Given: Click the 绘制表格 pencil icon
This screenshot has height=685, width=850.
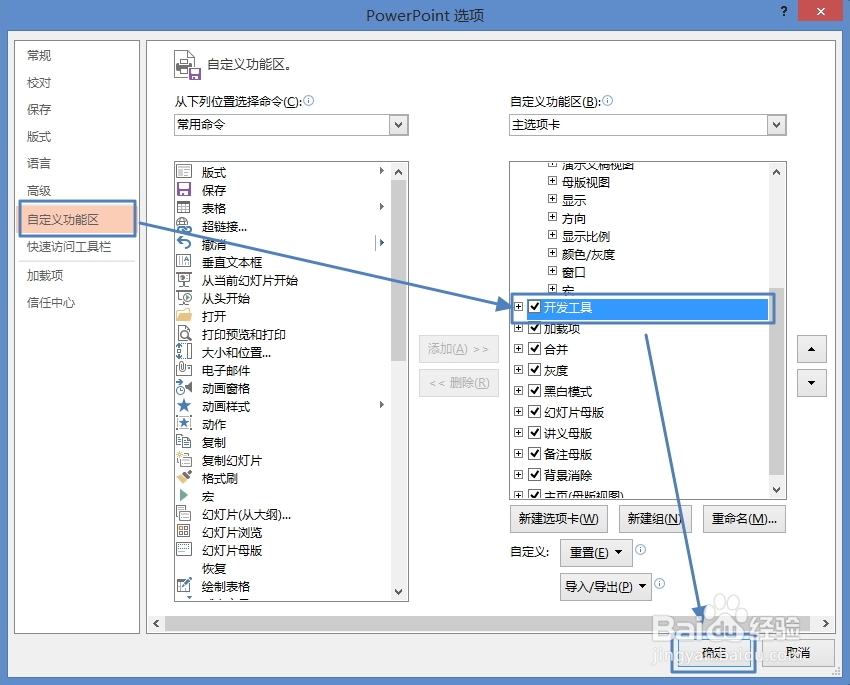Looking at the screenshot, I should click(x=184, y=585).
